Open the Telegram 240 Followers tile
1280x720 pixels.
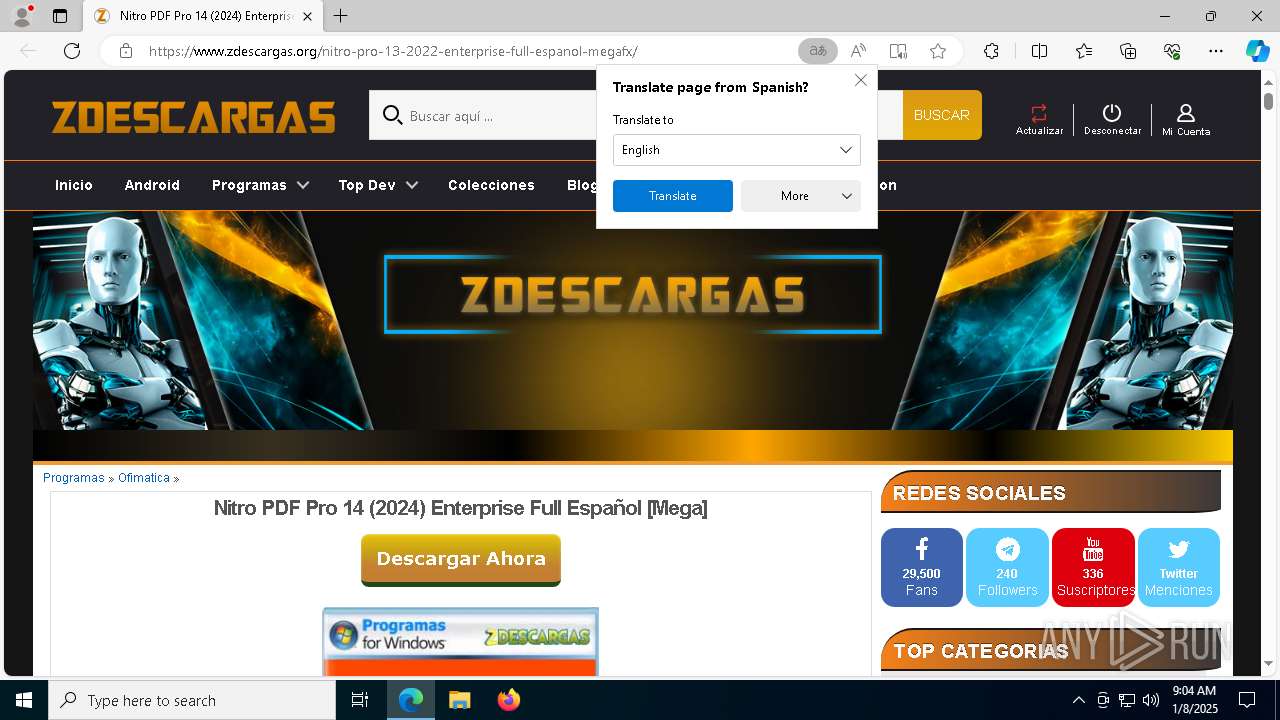(x=1007, y=567)
